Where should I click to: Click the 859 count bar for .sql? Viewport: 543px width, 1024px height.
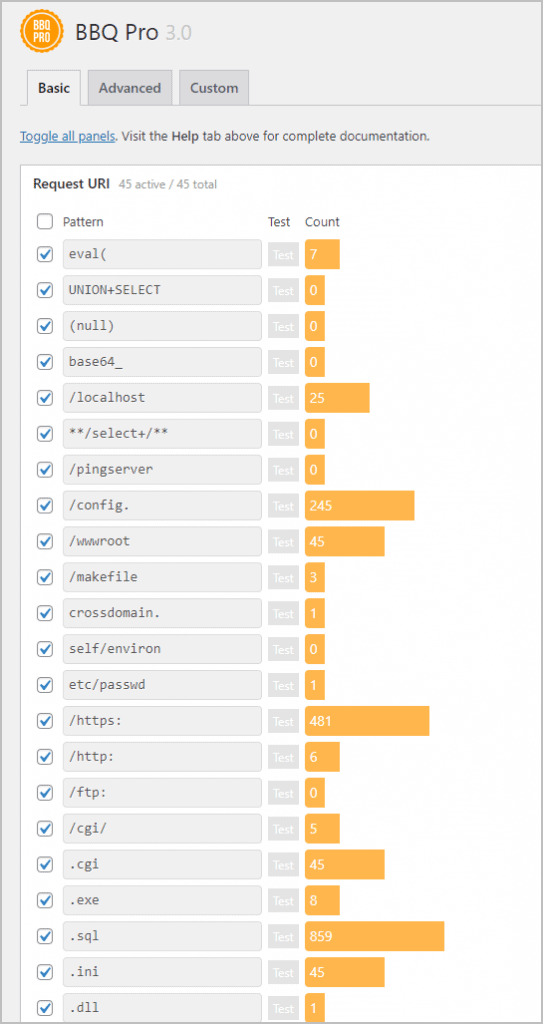coord(374,936)
